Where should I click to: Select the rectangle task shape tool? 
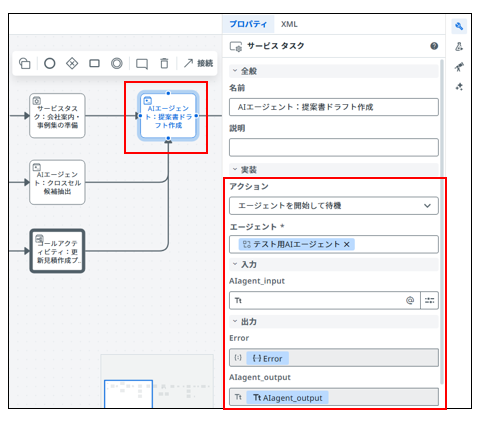pos(94,63)
